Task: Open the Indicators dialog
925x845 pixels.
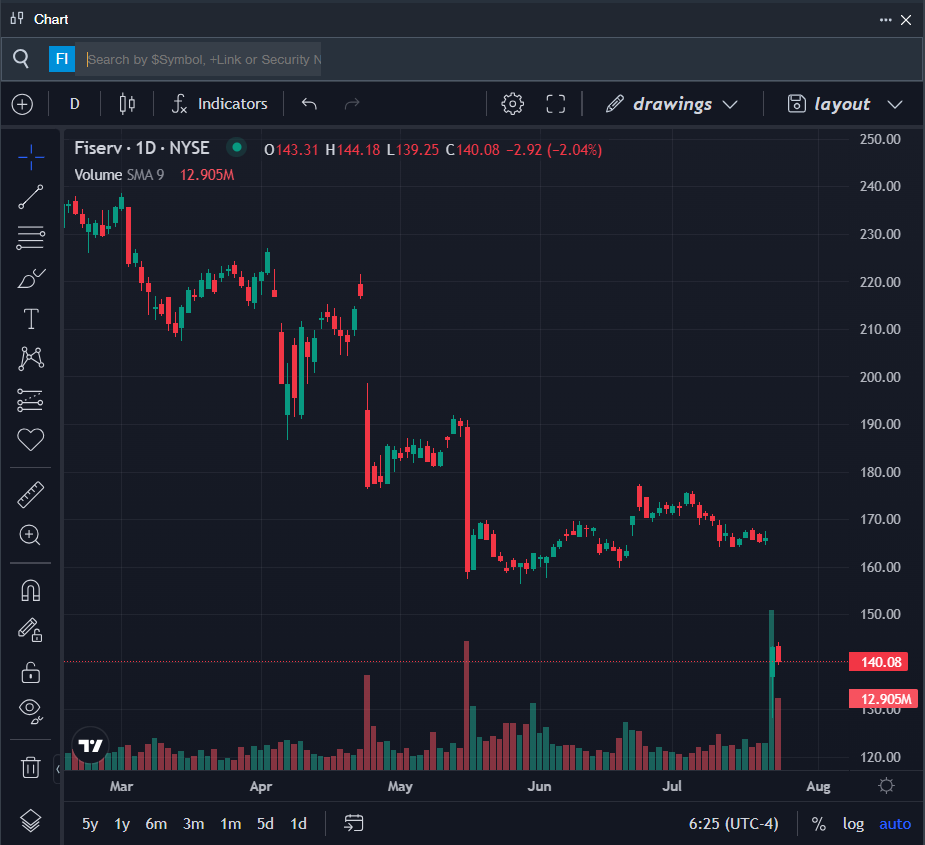Action: 220,104
